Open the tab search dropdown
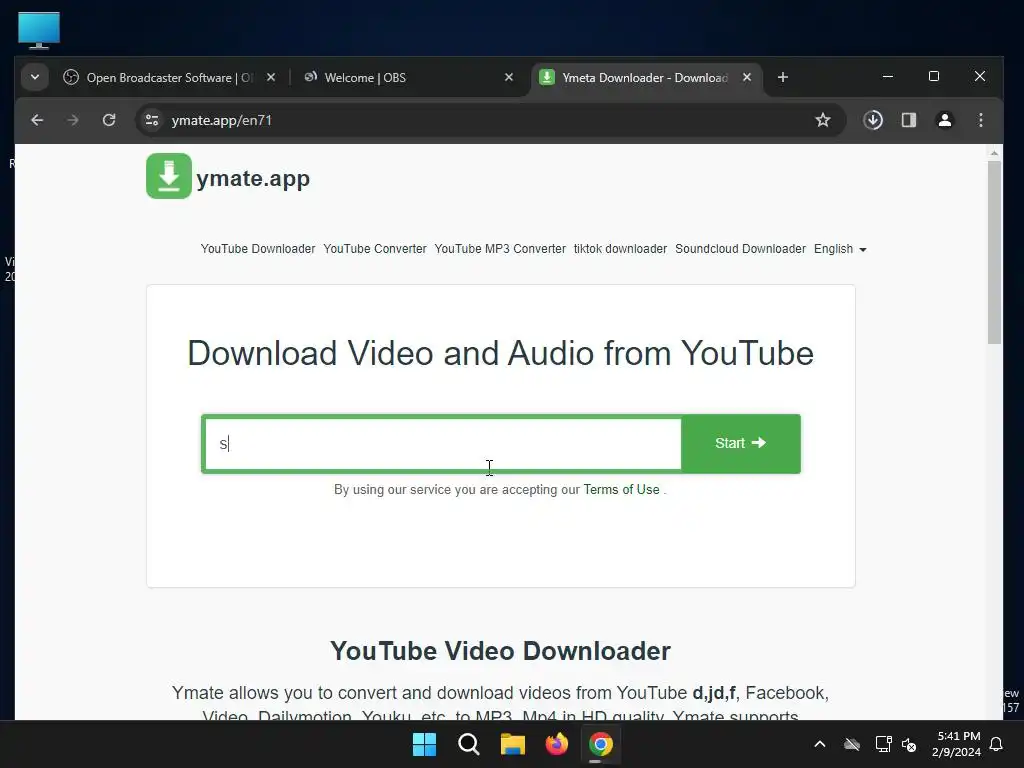 tap(35, 77)
